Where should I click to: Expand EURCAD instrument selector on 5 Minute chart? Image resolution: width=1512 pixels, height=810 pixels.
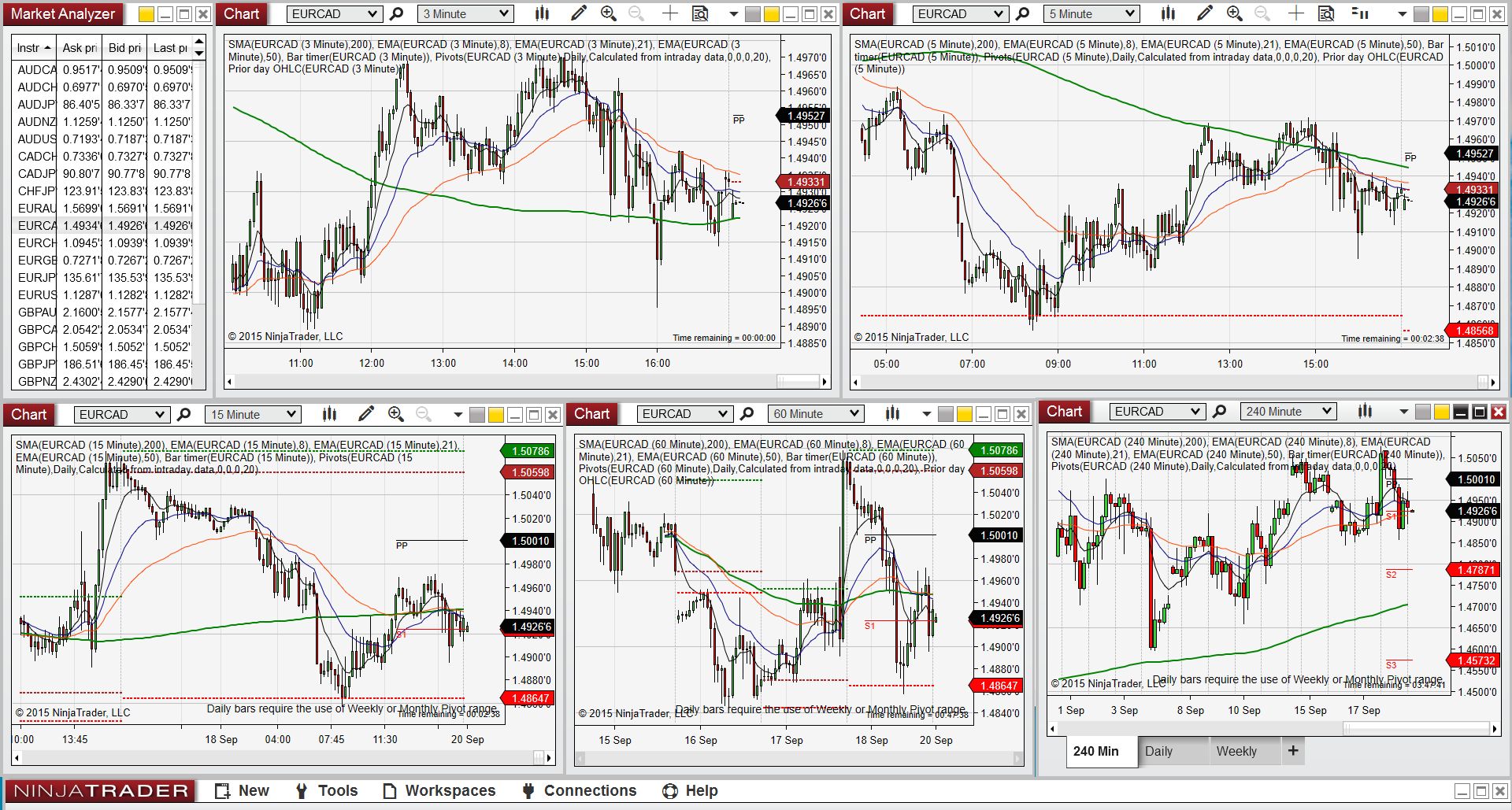(999, 14)
